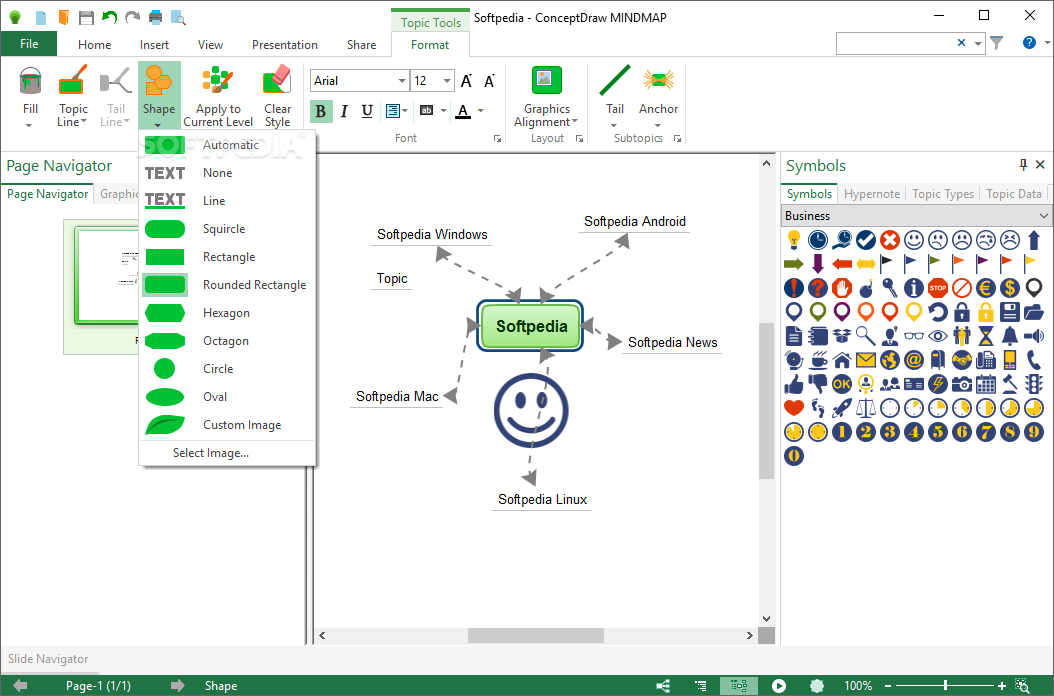1054x696 pixels.
Task: Insert the dollar sign symbol
Action: 1010,288
